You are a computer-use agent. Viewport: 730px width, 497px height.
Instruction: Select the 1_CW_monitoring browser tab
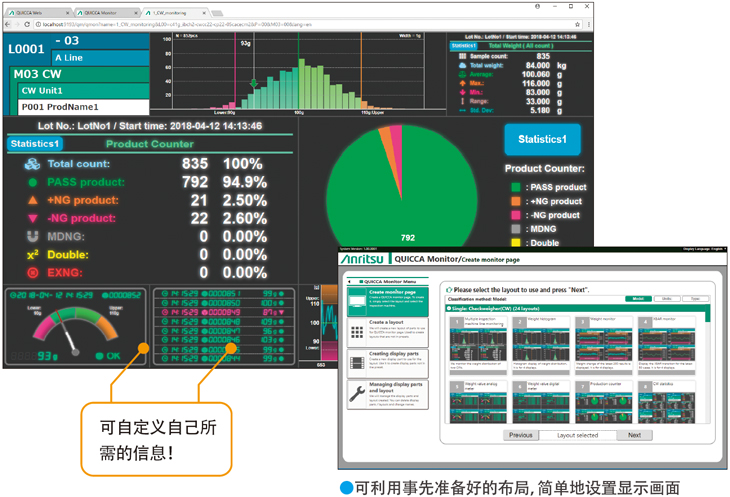coord(175,13)
